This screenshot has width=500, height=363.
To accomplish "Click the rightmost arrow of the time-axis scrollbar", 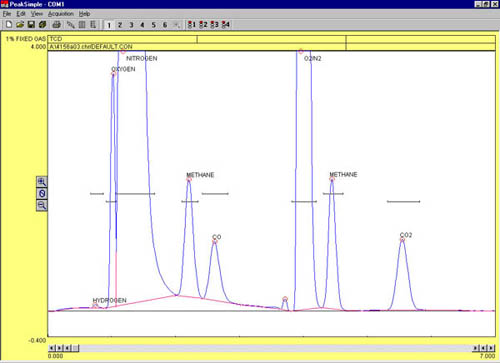I will 491,348.
